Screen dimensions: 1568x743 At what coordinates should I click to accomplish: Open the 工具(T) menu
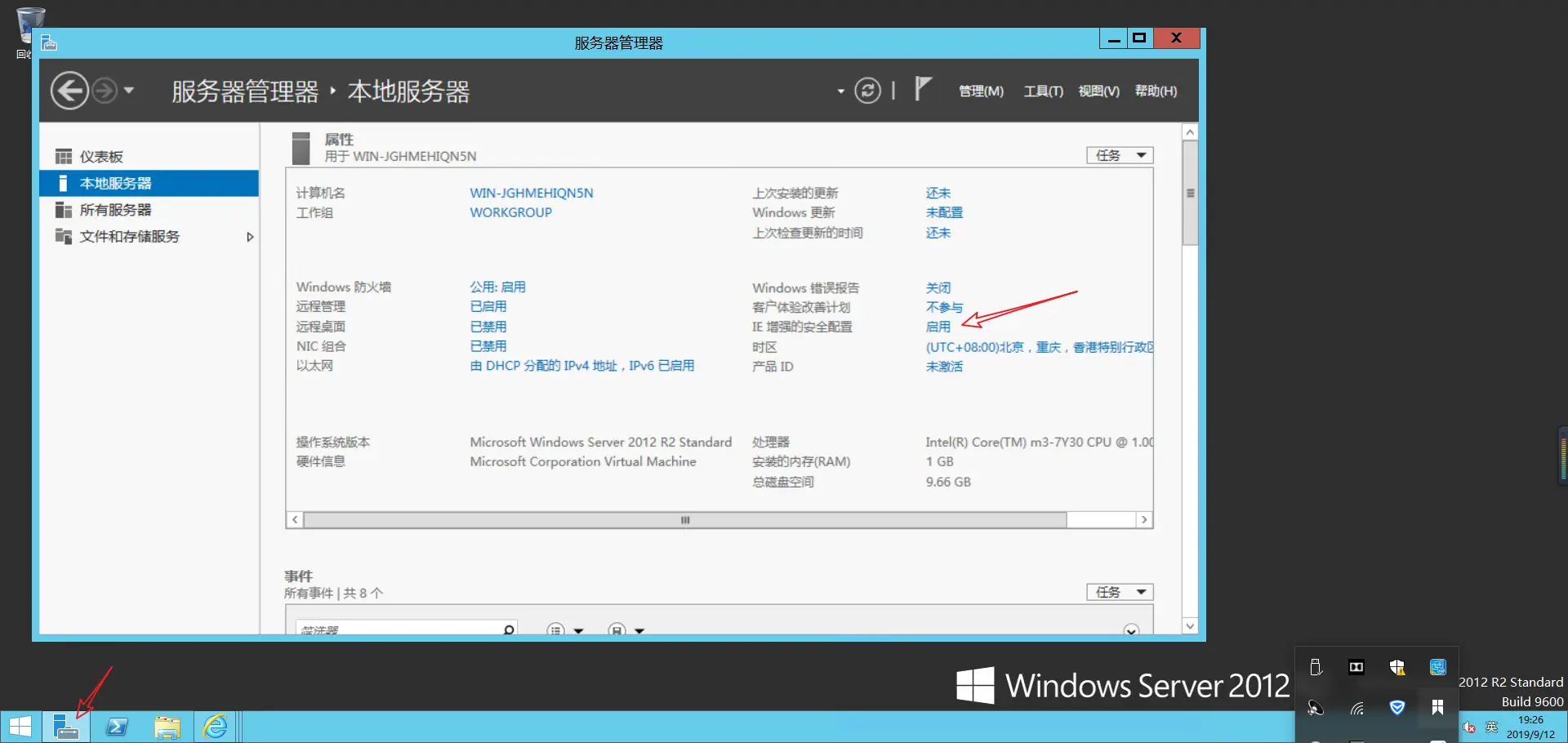[1044, 91]
